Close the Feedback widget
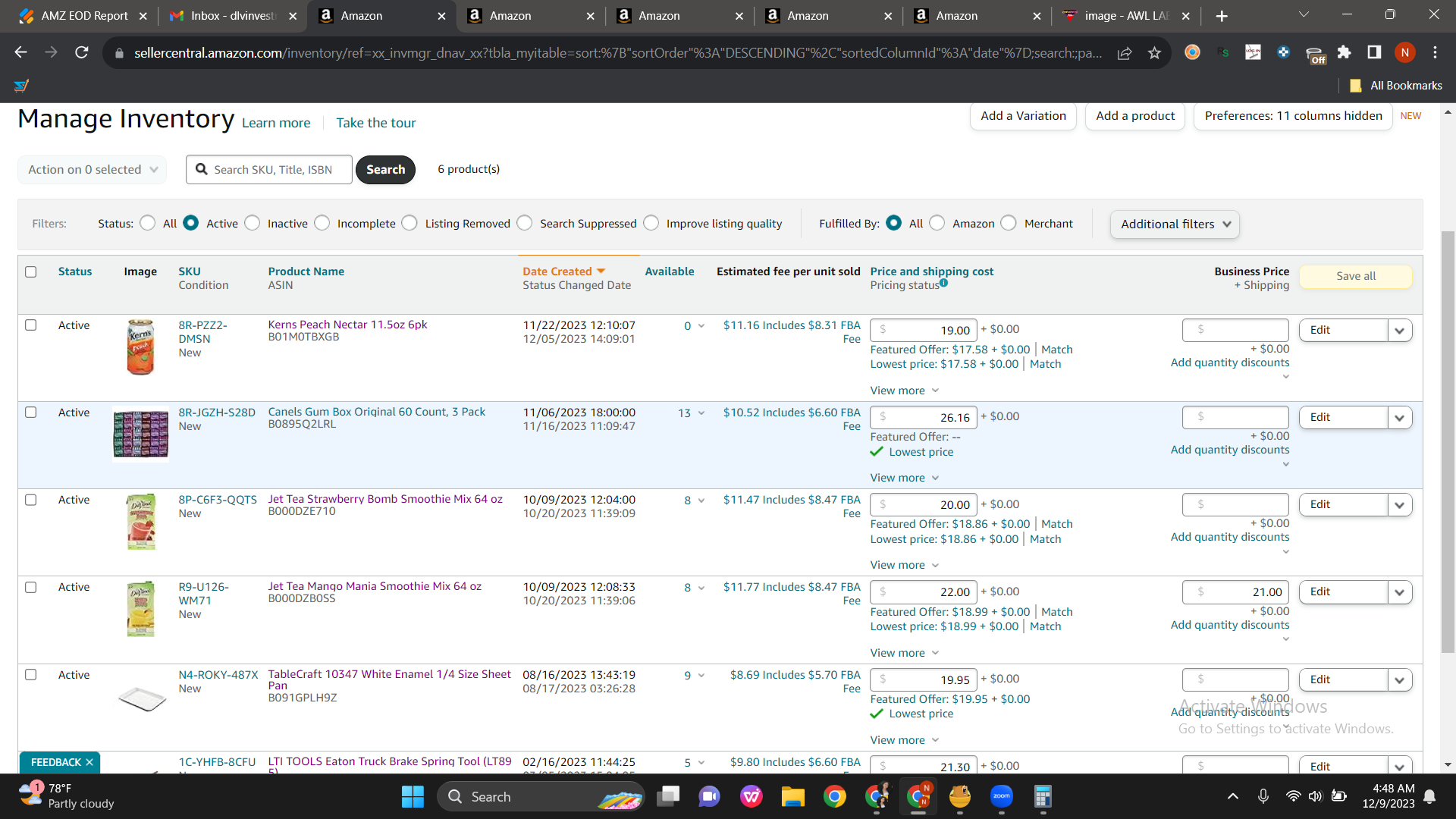 [89, 762]
